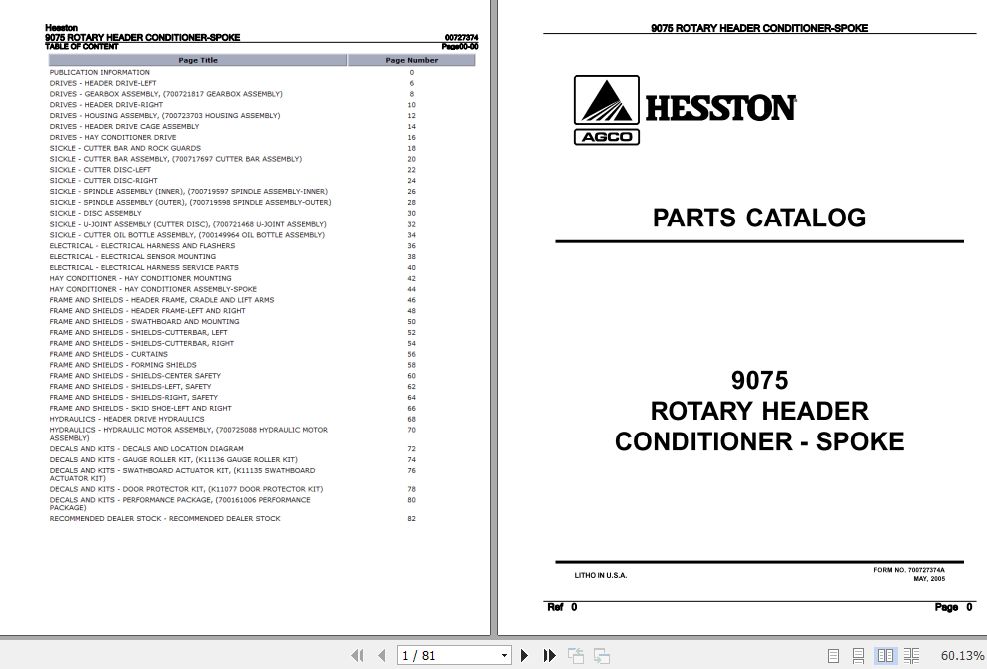Click HYDRAULIC MOTOR ASSEMBLY entry

[x=189, y=434]
